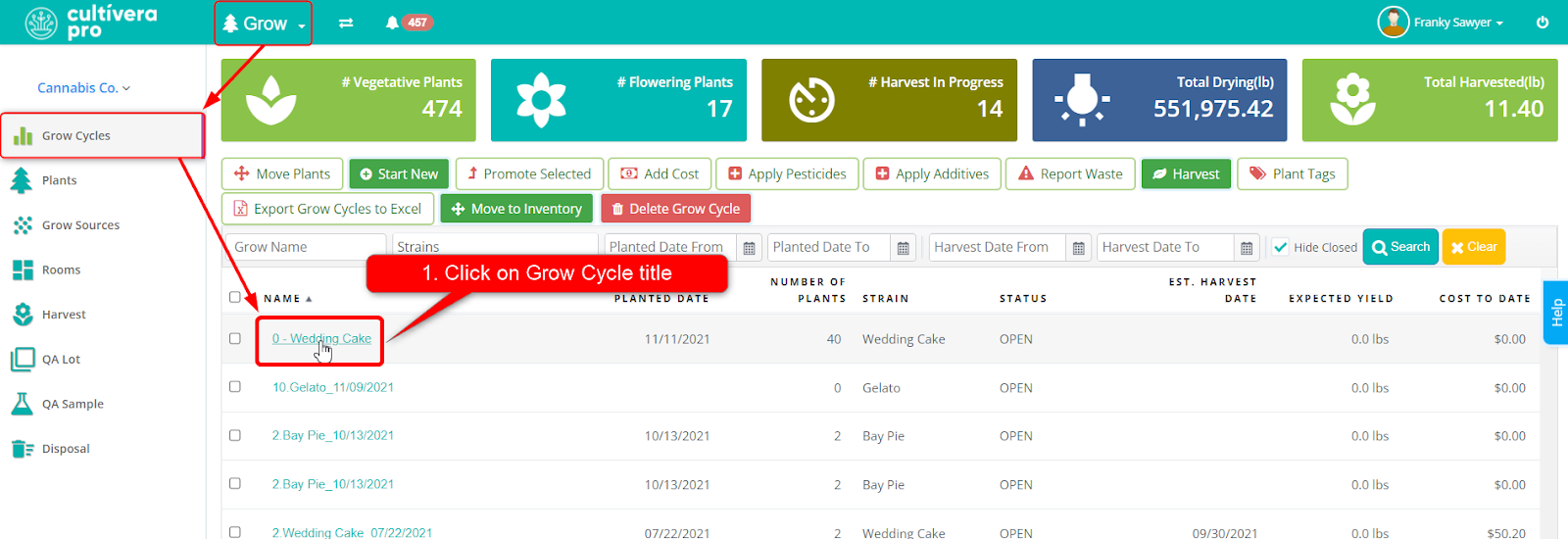Check the 2.Wedding Cake_07/22/2021 row checkbox
Viewport: 1568px width, 539px height.
[234, 532]
